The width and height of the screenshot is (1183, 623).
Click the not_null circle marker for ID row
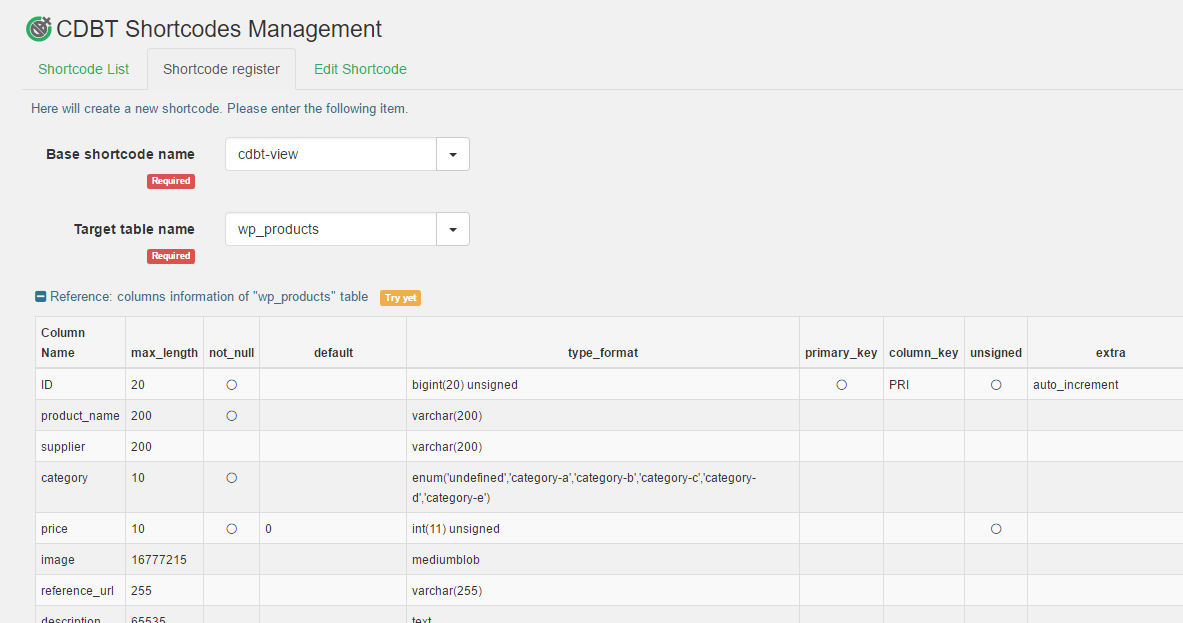pos(231,385)
